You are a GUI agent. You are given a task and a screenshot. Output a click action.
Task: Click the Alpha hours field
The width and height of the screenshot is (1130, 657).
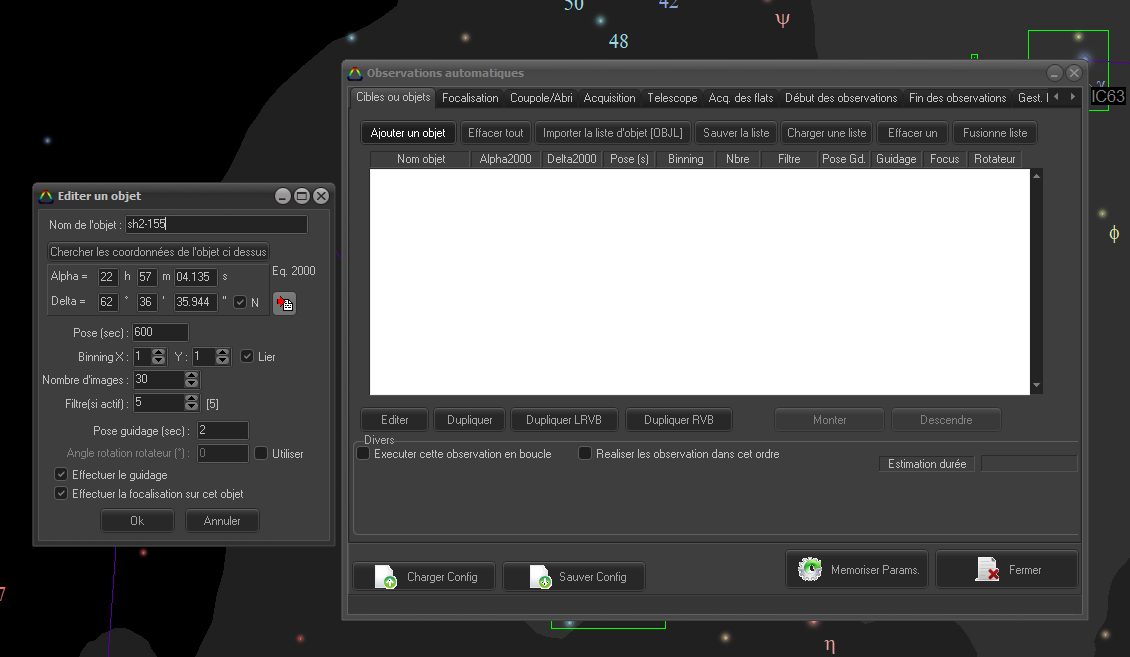click(108, 277)
